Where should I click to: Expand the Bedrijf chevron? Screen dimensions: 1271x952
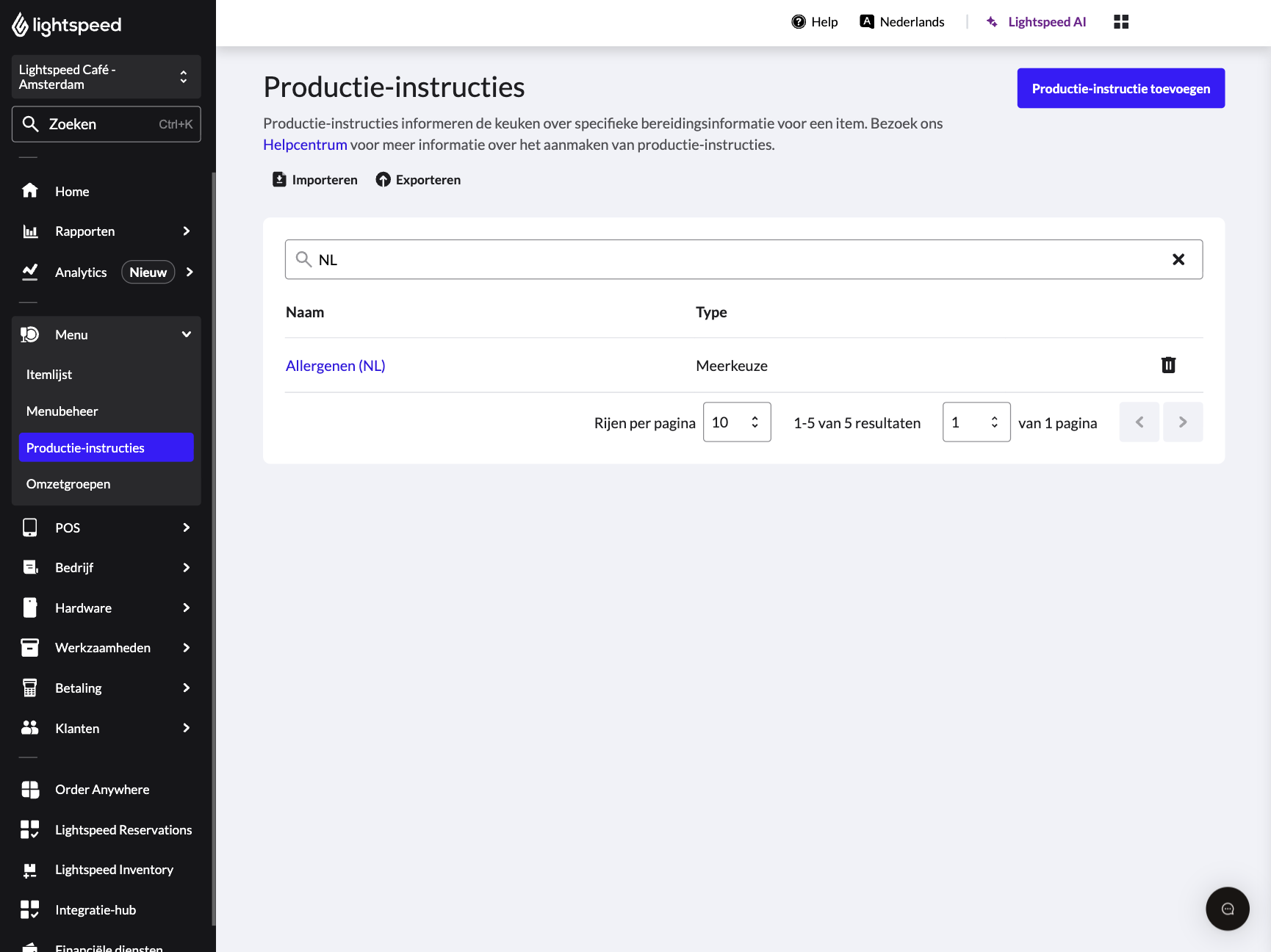click(x=186, y=567)
